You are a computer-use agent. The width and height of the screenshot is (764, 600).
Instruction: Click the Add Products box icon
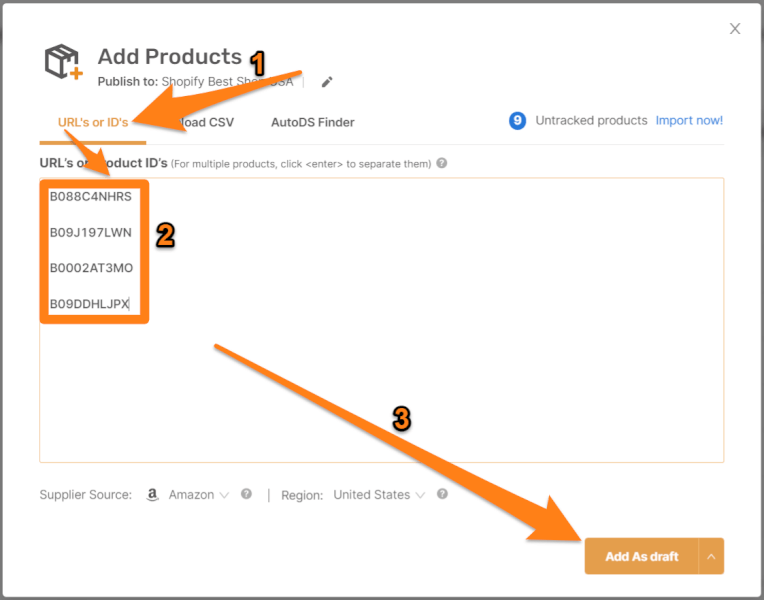[x=64, y=62]
